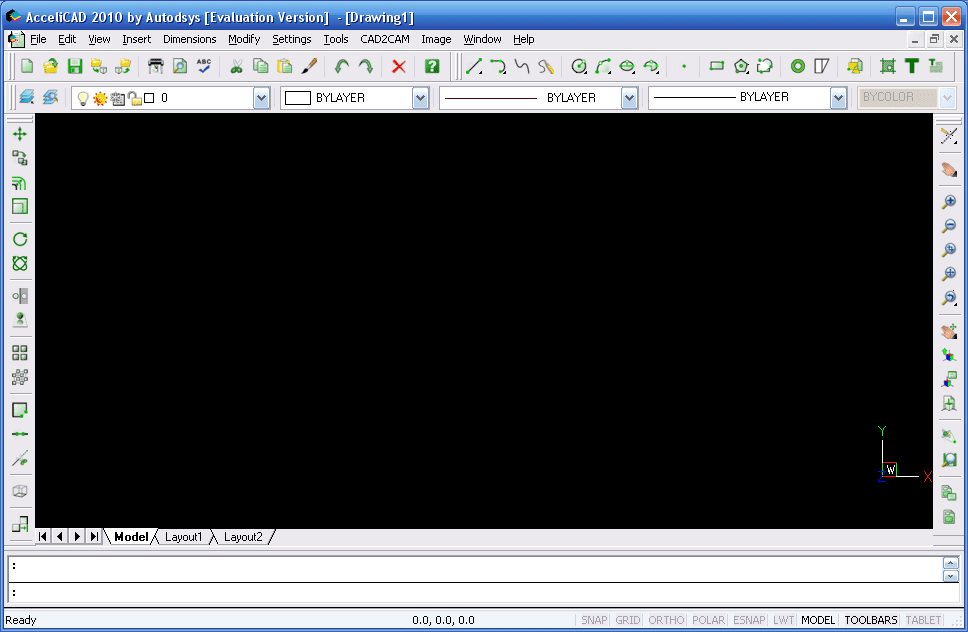The width and height of the screenshot is (968, 632).
Task: Click the Copy icon
Action: click(261, 66)
